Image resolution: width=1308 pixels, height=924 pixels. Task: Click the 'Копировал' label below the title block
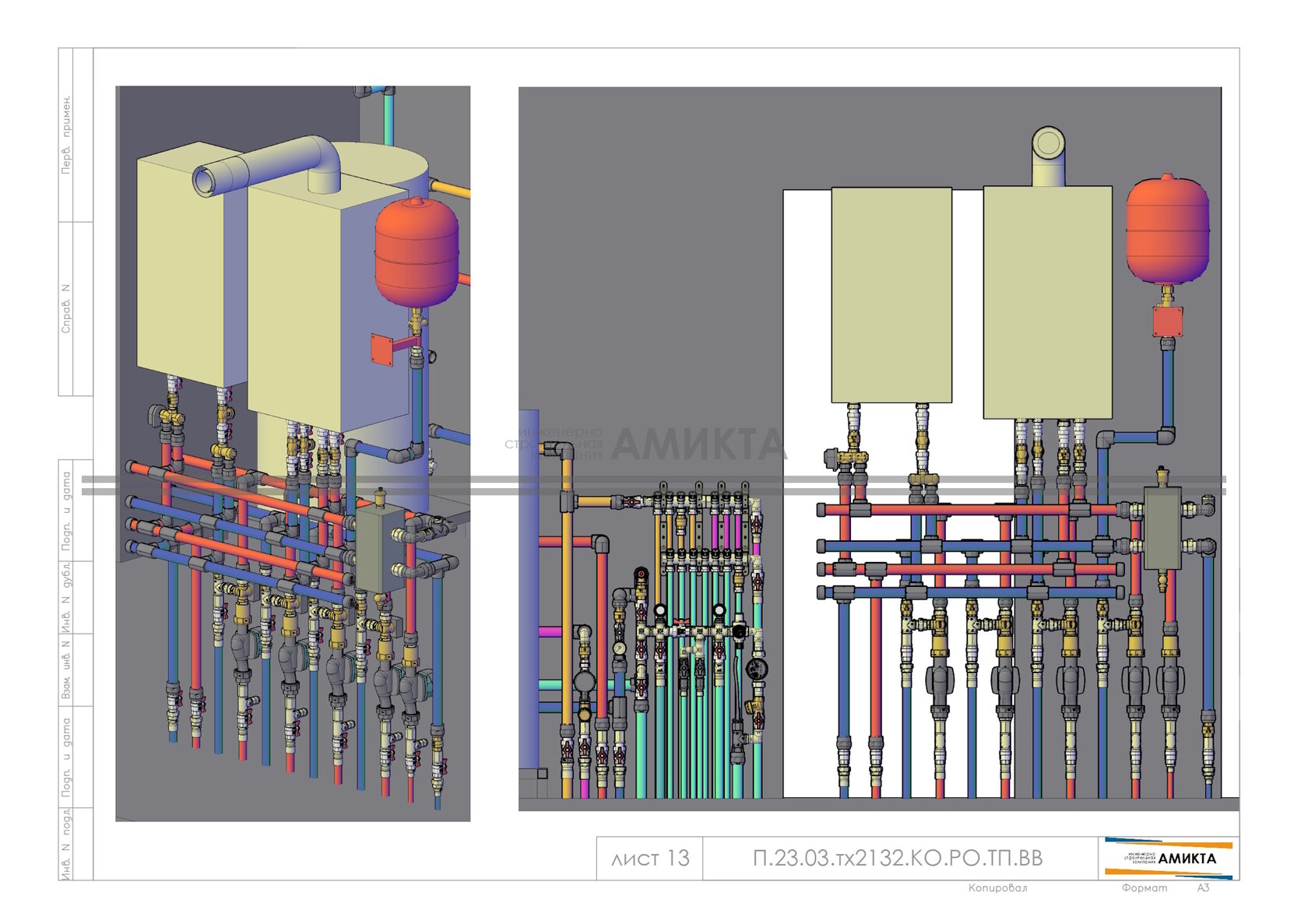[x=997, y=887]
